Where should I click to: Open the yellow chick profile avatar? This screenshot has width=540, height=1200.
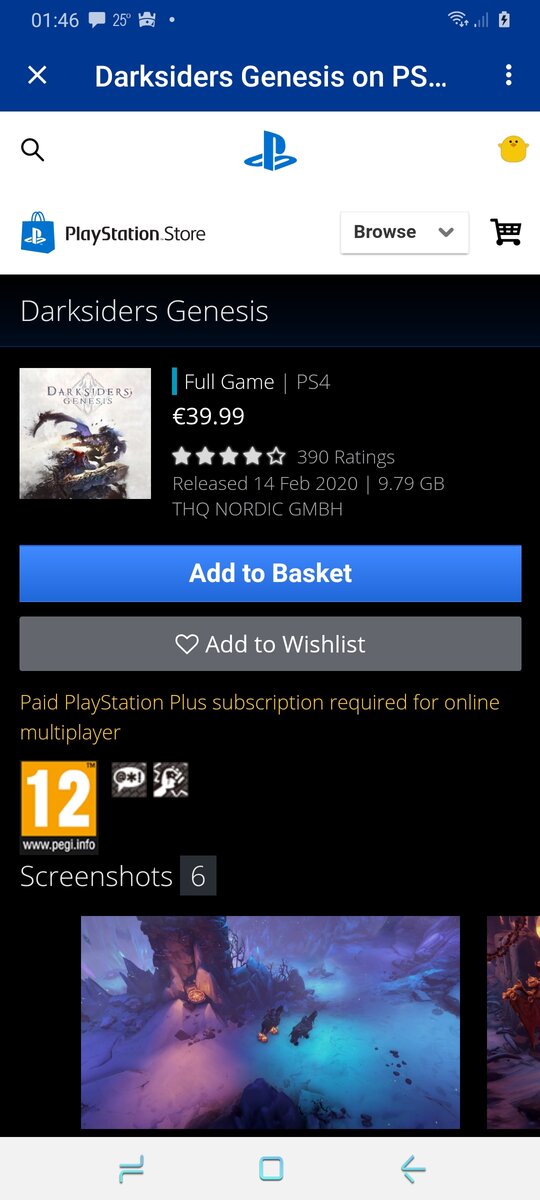pyautogui.click(x=513, y=150)
